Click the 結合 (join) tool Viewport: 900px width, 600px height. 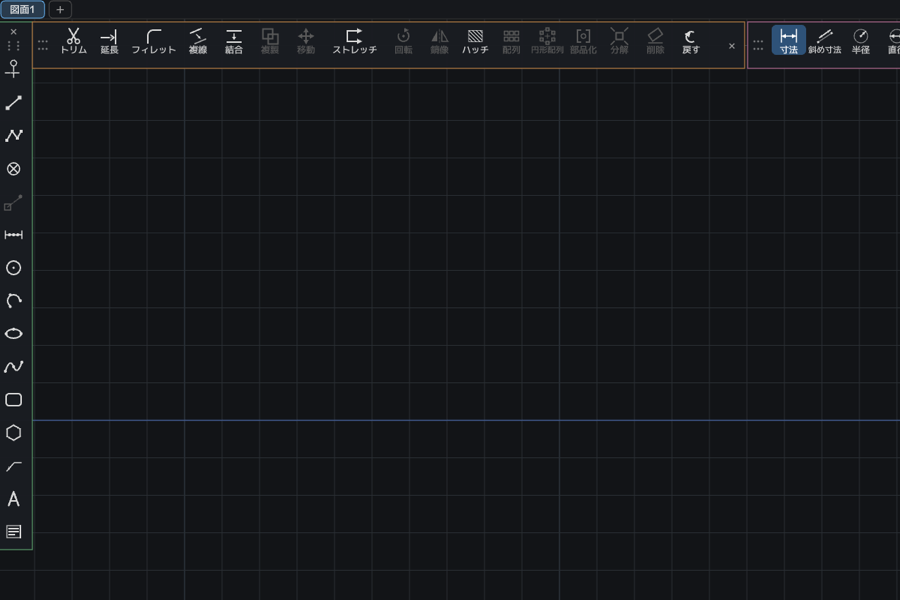(x=234, y=41)
